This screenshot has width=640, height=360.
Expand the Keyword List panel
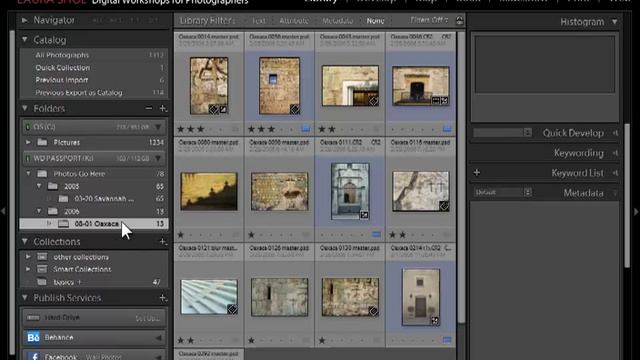coord(615,173)
